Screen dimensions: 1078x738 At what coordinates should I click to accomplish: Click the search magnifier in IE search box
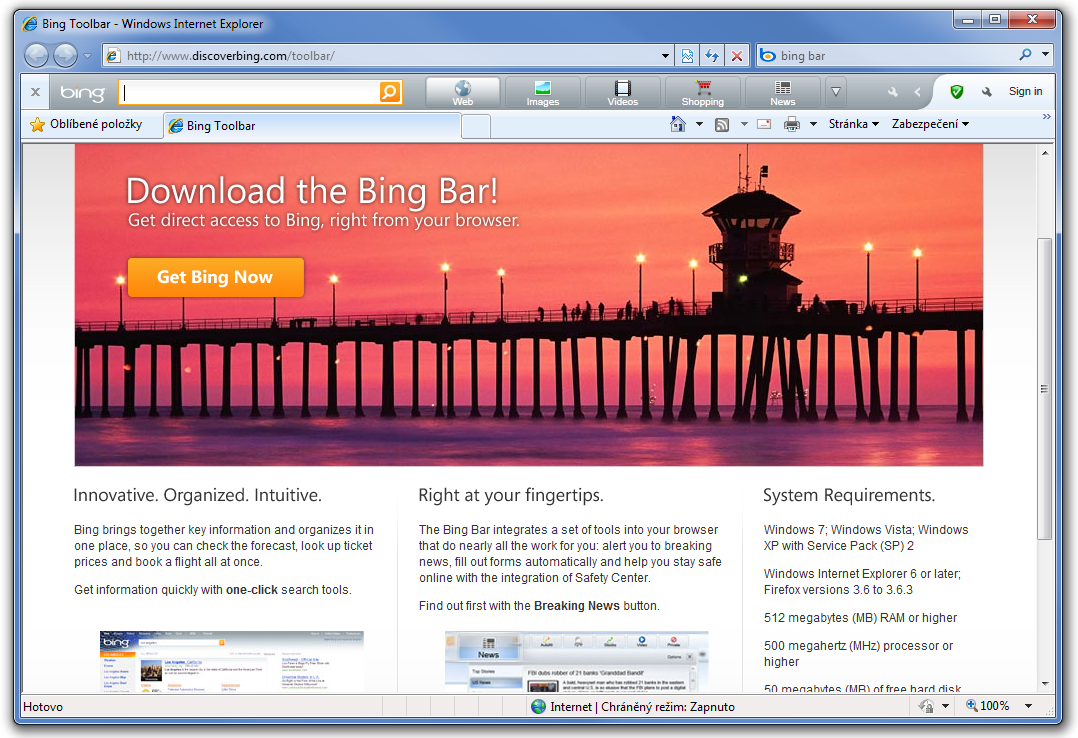(x=1025, y=54)
